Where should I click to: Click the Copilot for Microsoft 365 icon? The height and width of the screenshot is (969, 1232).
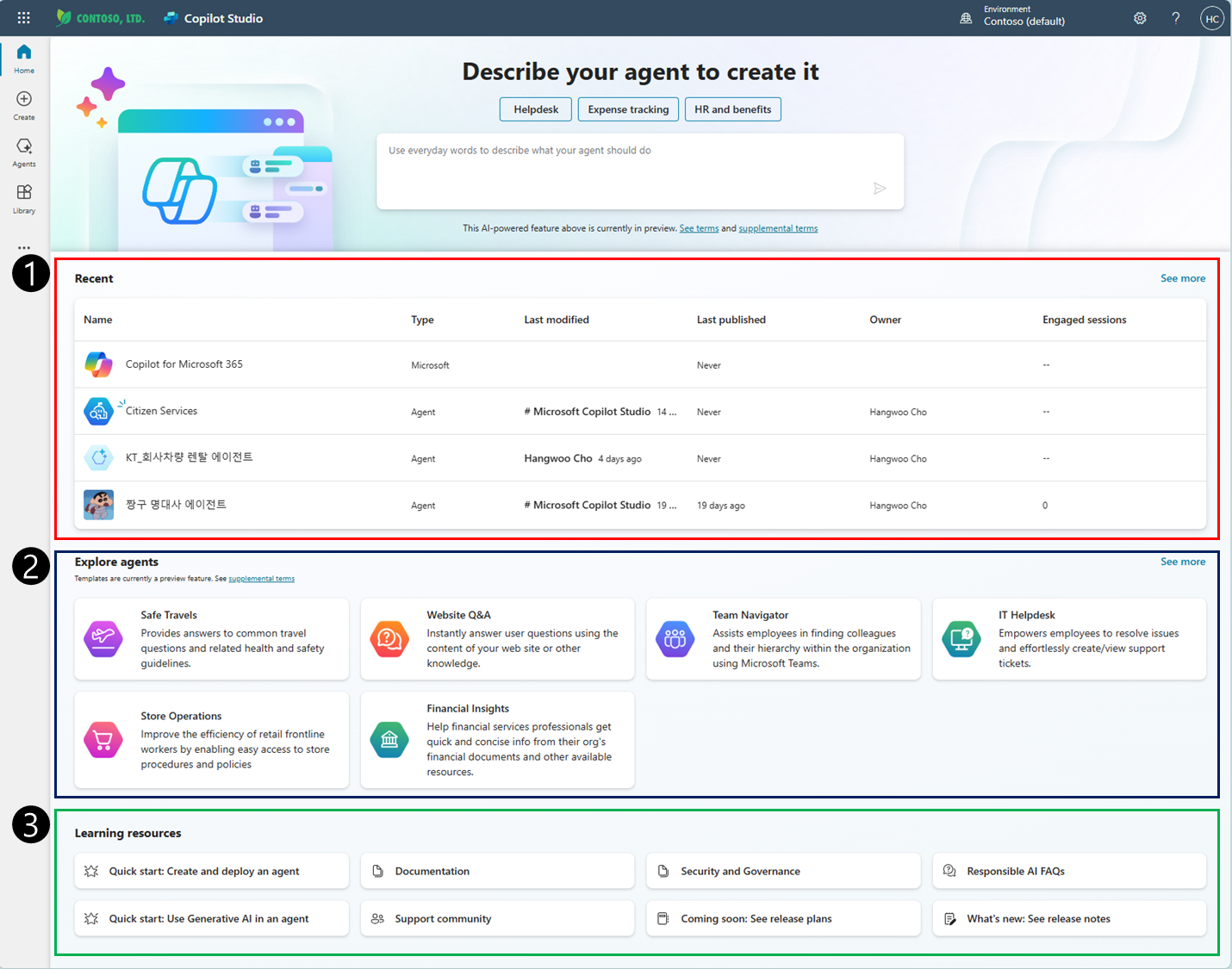(x=98, y=364)
